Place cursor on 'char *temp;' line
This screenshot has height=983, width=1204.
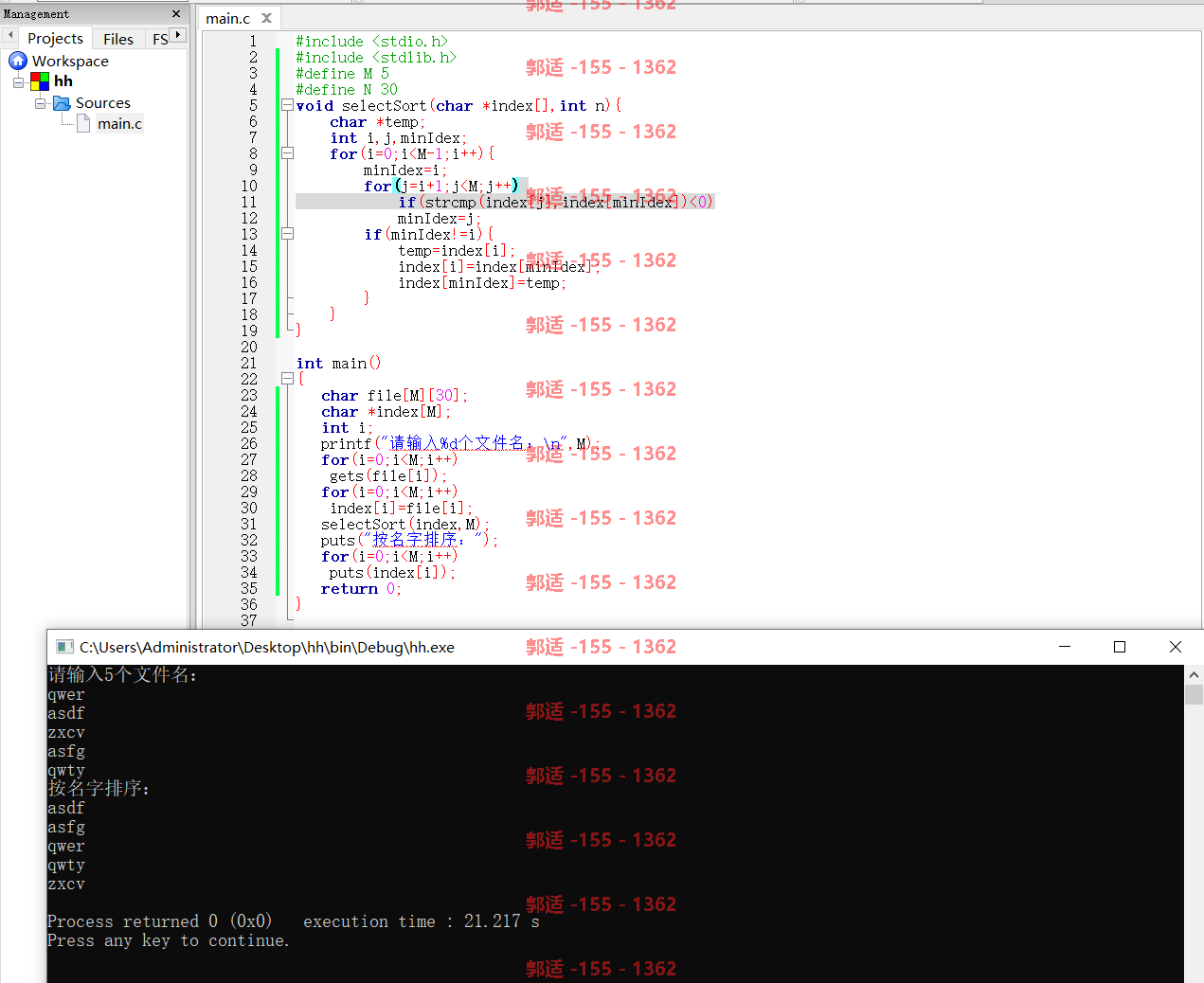(x=377, y=121)
